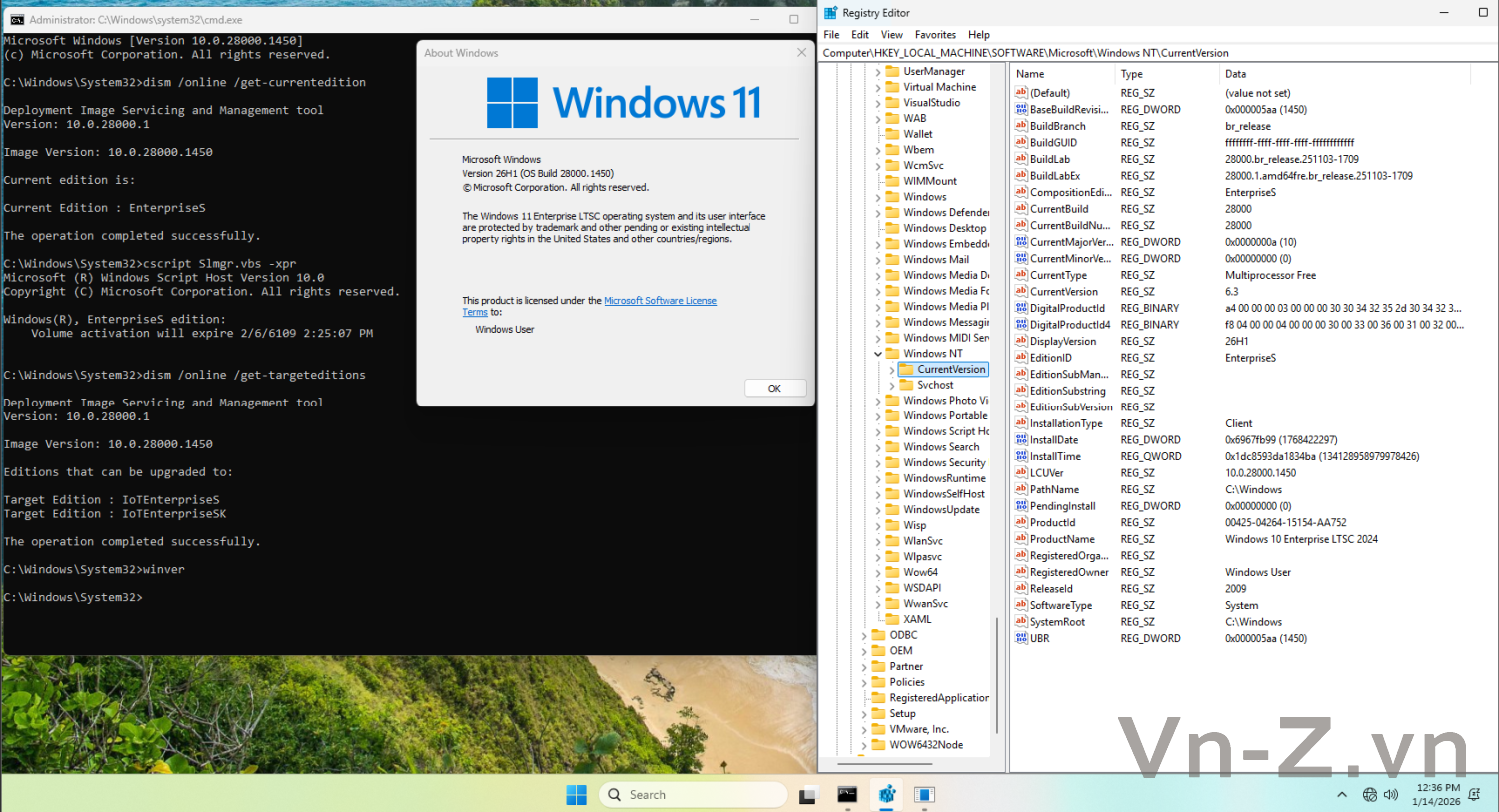Screen dimensions: 1499x812
Task: Select the Wow64 tree key
Action: point(921,573)
